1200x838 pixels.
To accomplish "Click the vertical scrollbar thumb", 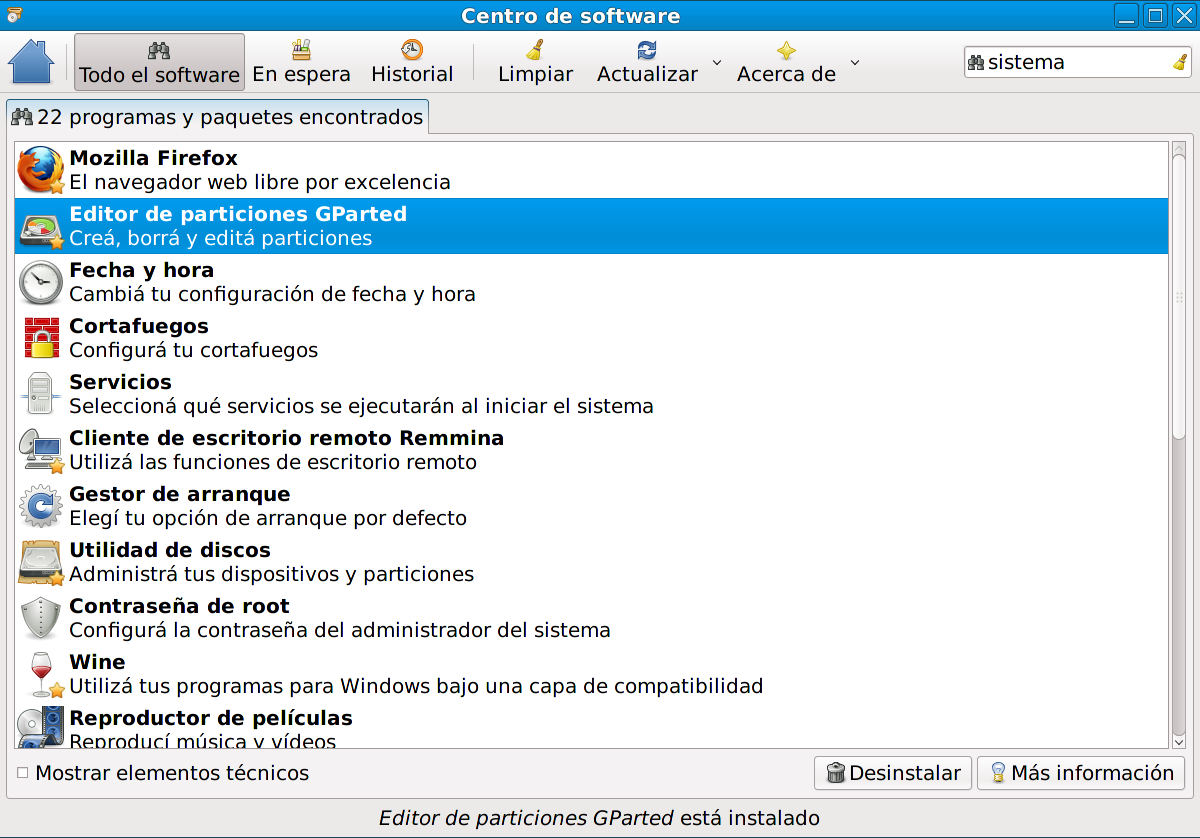I will (1179, 298).
